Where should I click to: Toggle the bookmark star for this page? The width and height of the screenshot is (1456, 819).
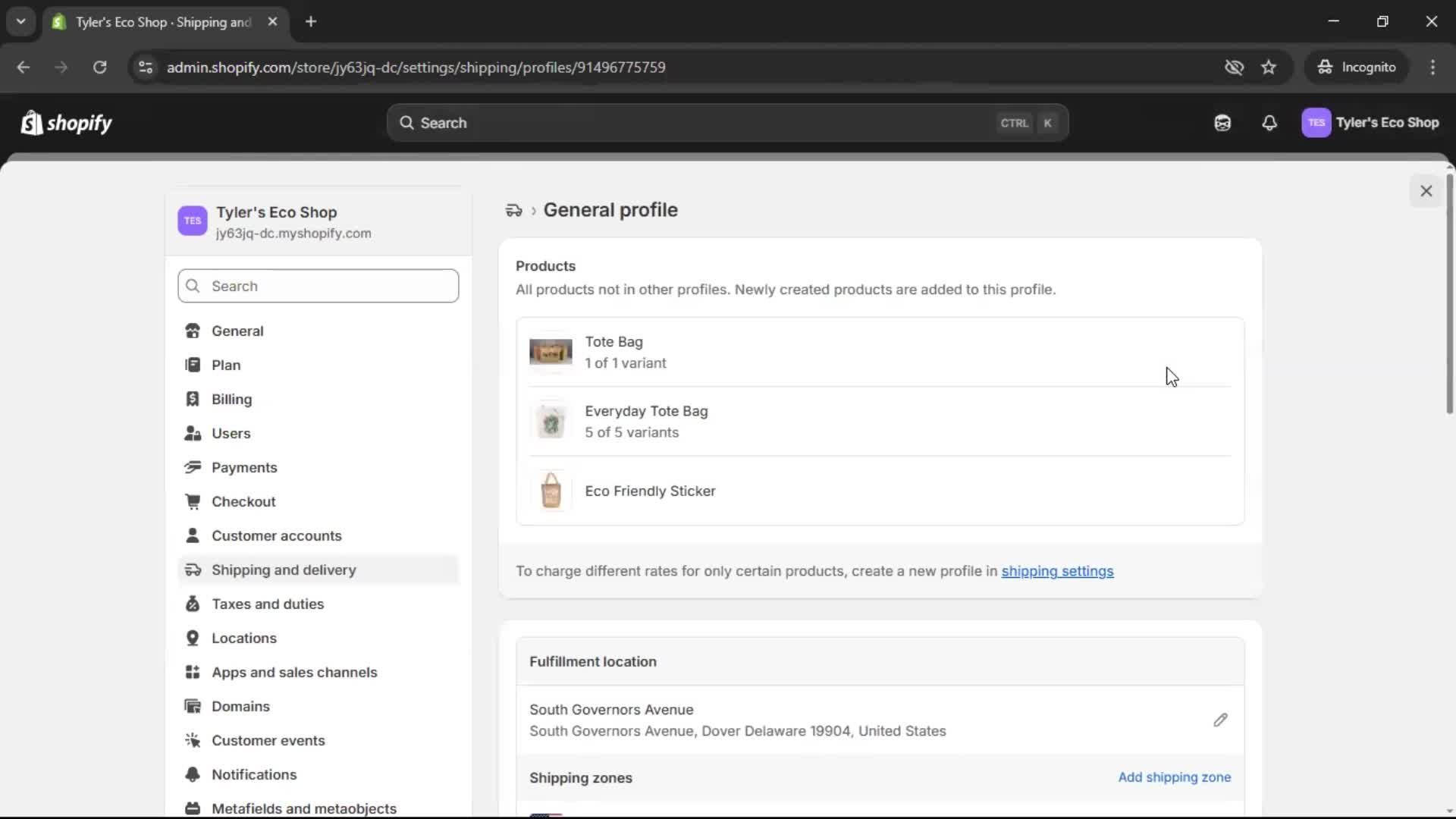tap(1269, 67)
